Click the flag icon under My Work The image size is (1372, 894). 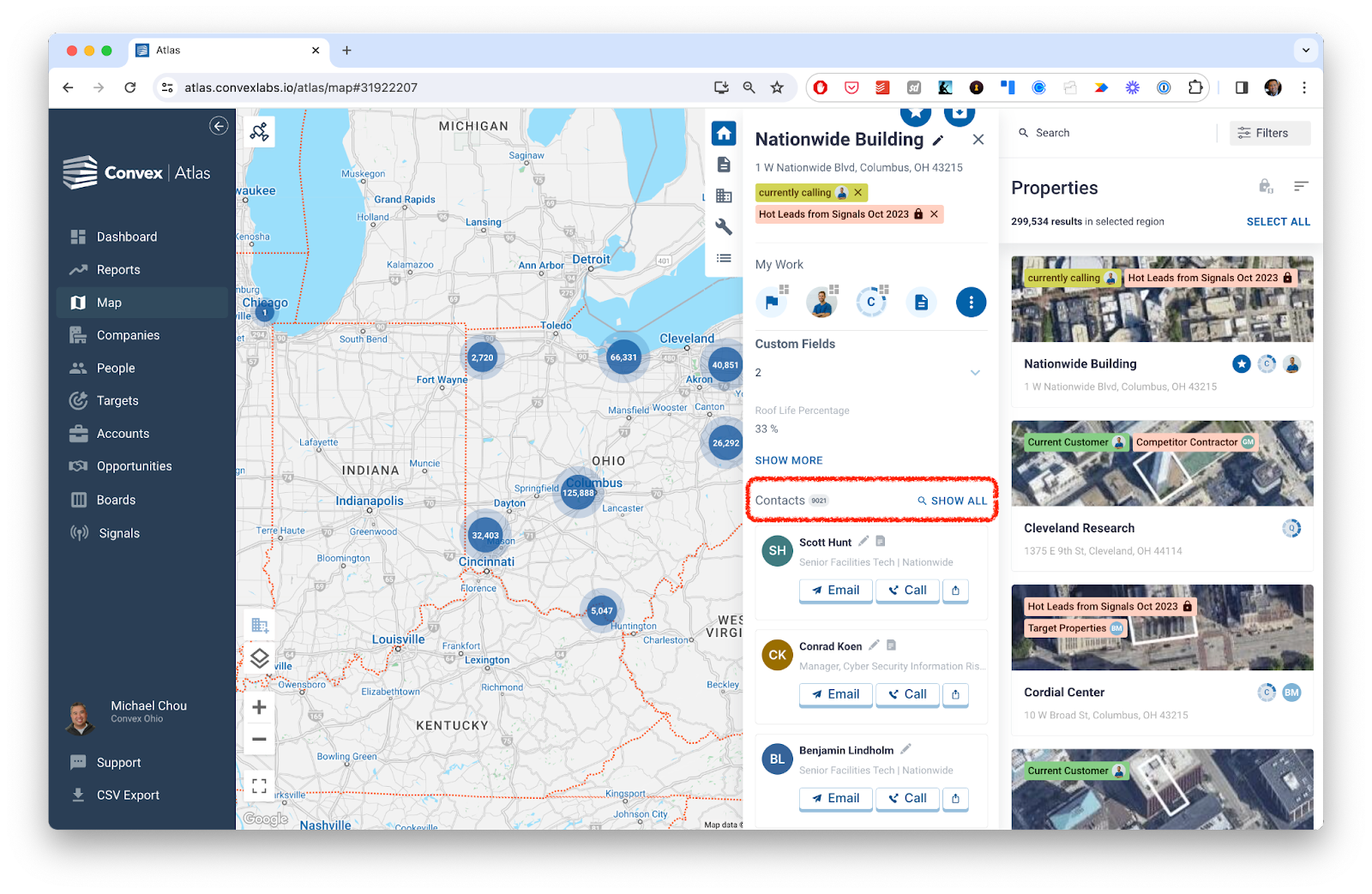point(772,302)
